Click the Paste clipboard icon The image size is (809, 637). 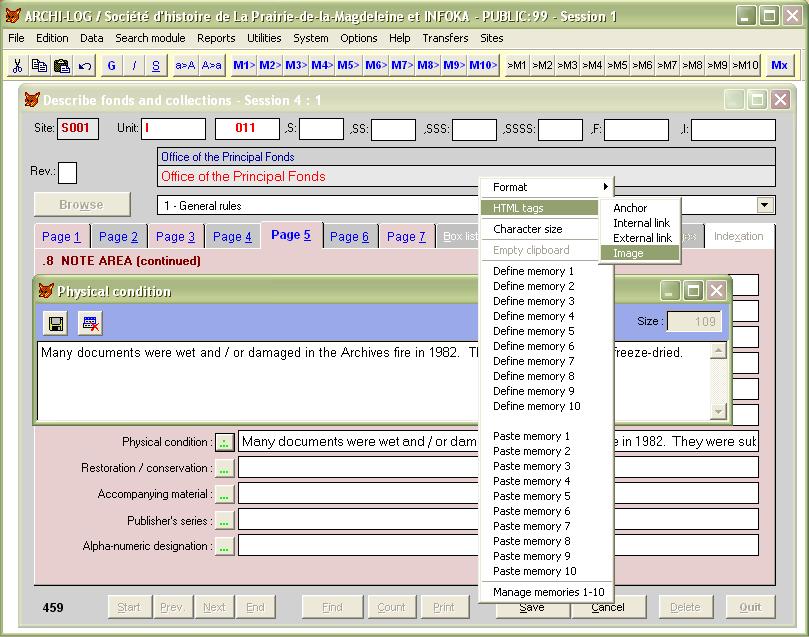[x=61, y=66]
